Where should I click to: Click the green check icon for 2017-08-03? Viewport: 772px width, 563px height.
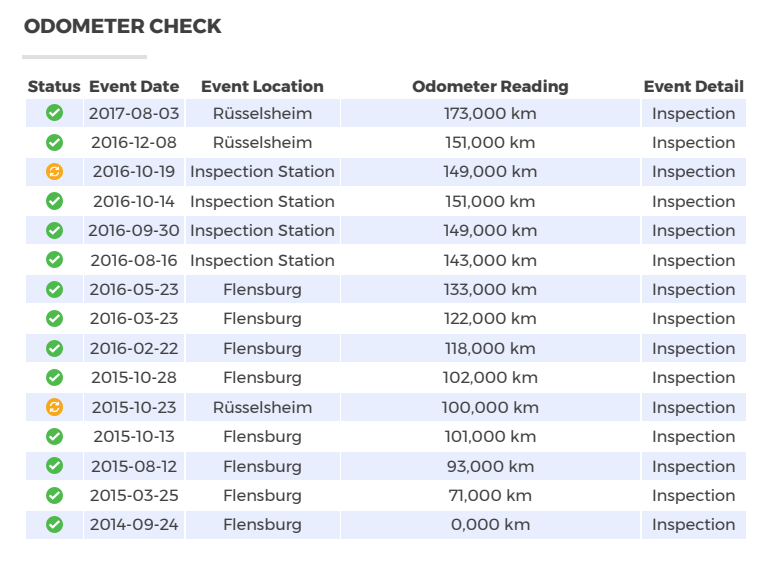coord(55,113)
